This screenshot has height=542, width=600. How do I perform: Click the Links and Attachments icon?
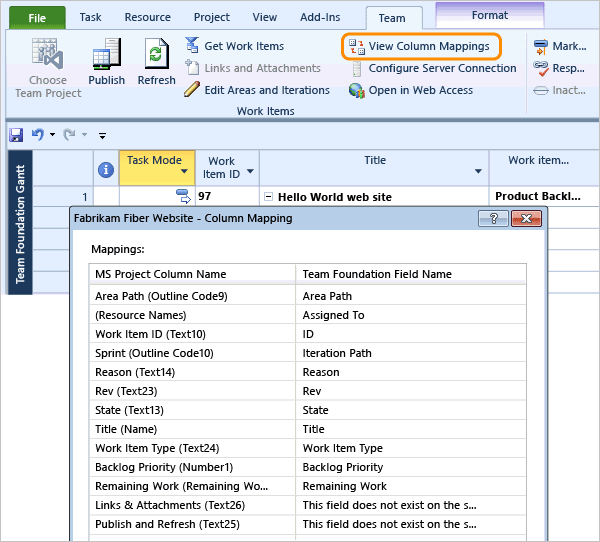tap(192, 67)
